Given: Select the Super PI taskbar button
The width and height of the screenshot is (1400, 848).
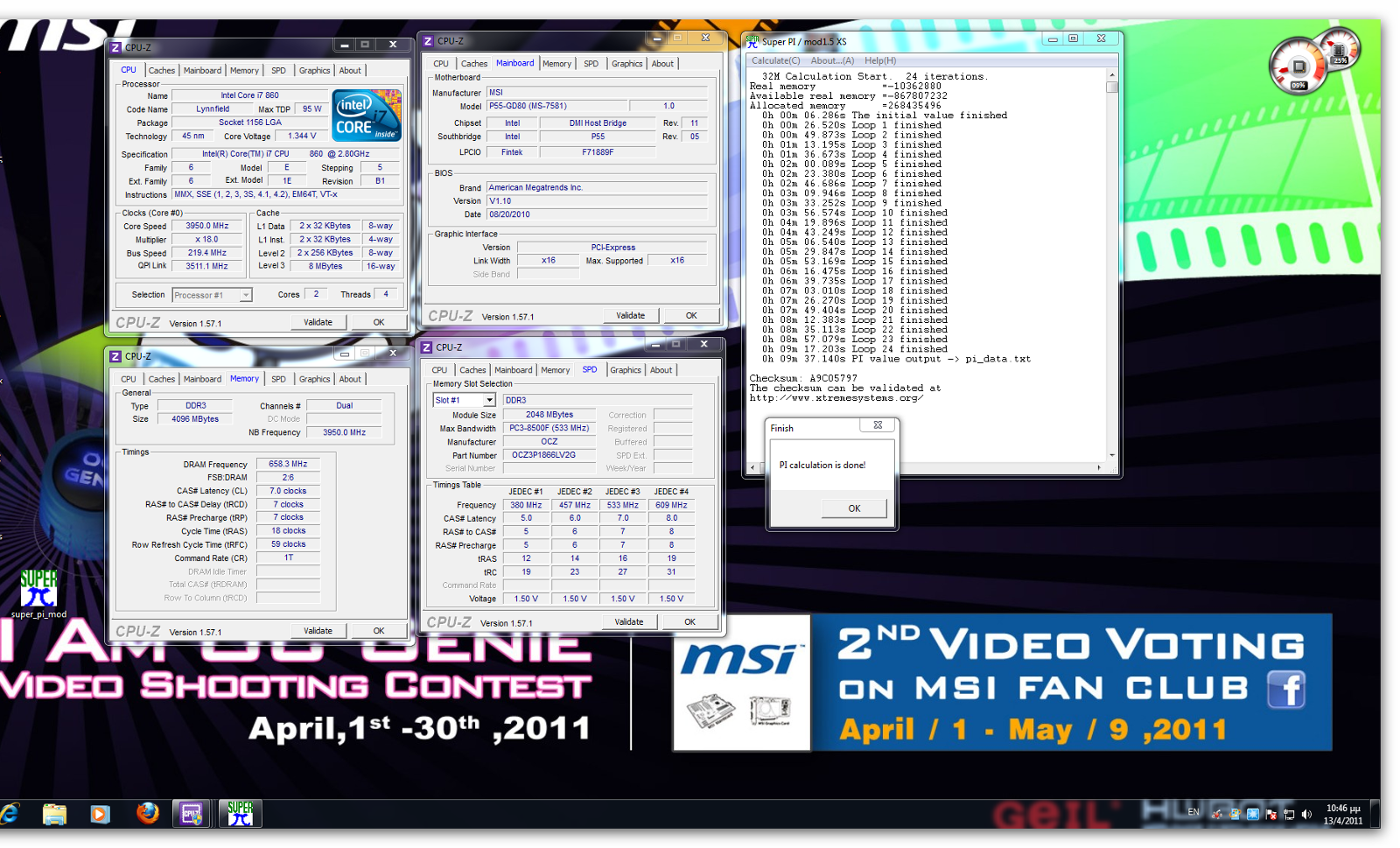Looking at the screenshot, I should pos(240,814).
